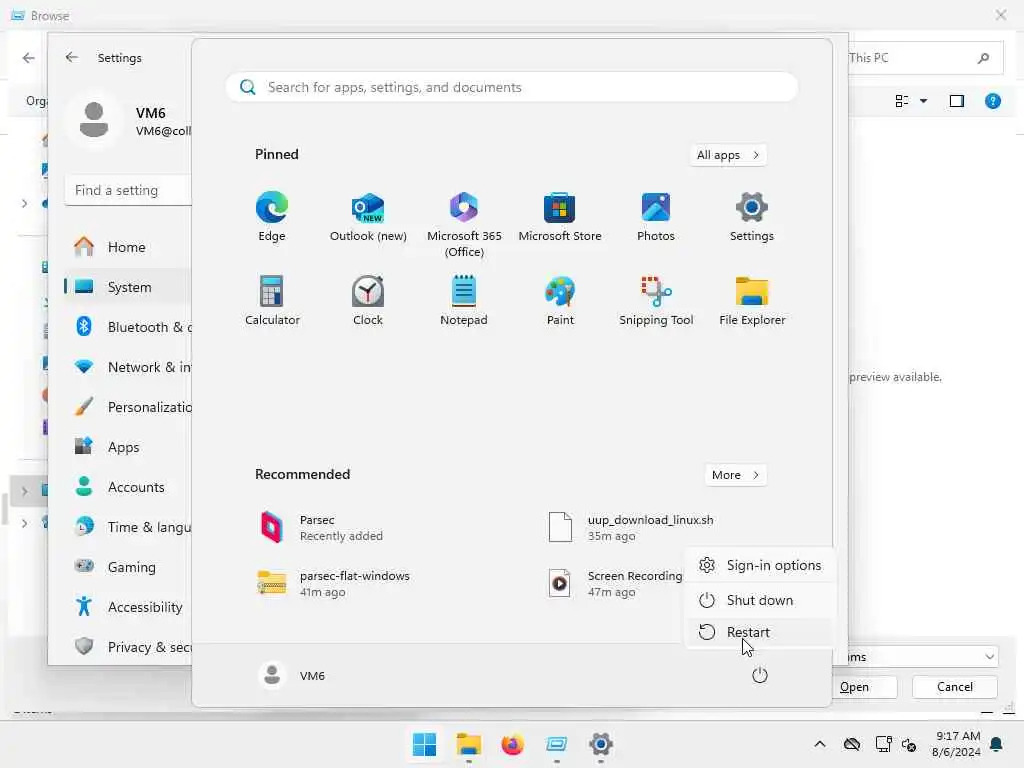This screenshot has height=768, width=1024.
Task: Open Privacy & security settings
Action: (x=128, y=647)
